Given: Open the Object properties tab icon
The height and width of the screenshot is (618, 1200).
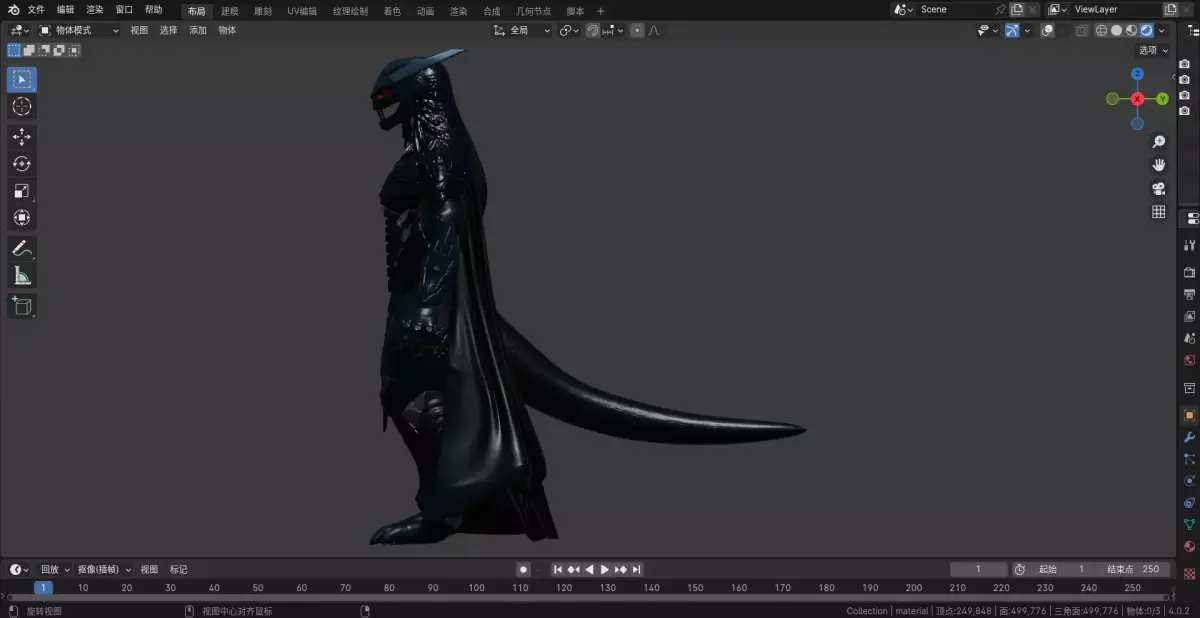Looking at the screenshot, I should [1189, 415].
